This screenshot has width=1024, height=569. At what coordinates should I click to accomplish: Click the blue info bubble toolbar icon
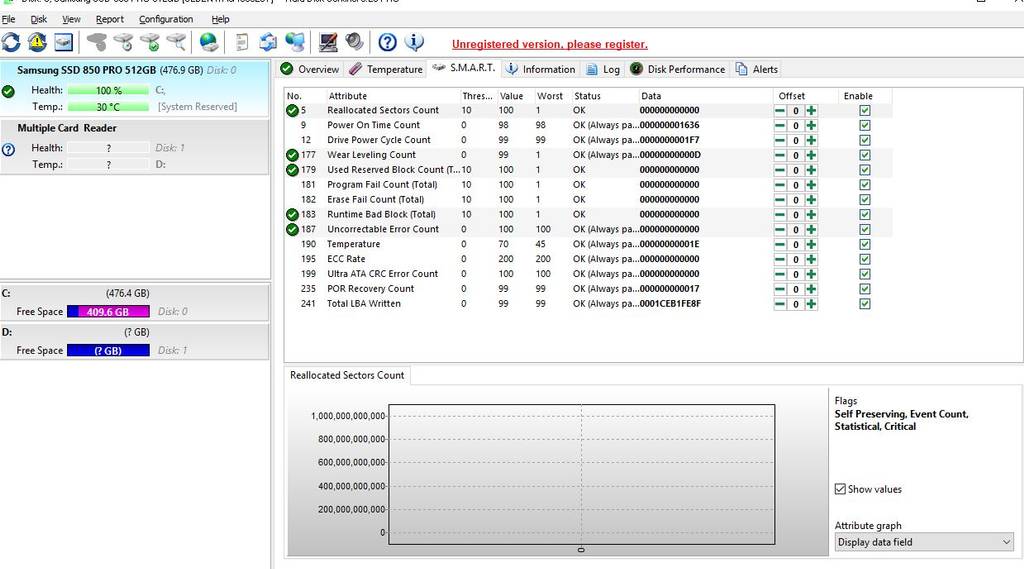tap(413, 42)
